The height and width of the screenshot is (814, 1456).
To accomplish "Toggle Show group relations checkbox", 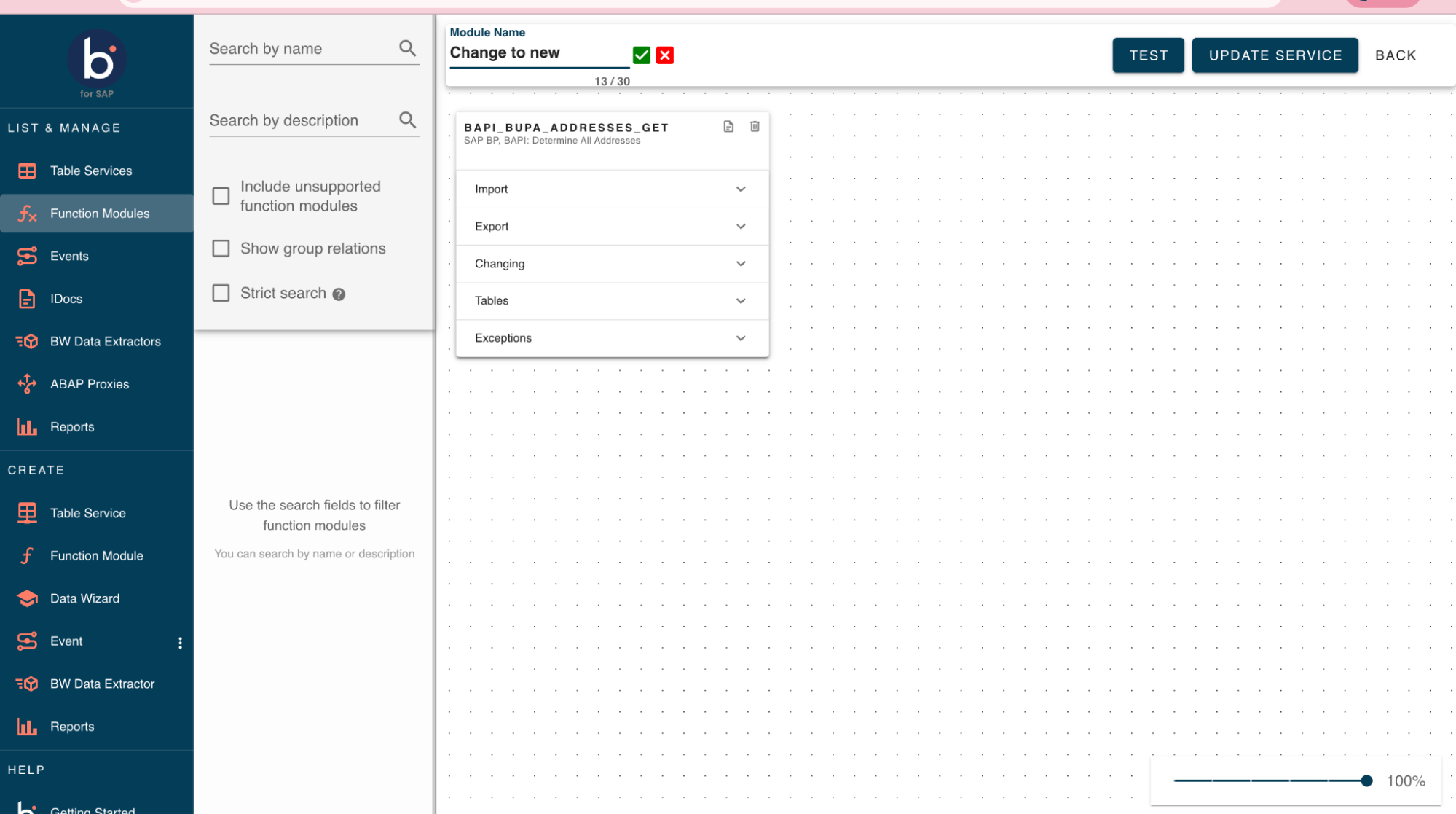I will tap(221, 248).
